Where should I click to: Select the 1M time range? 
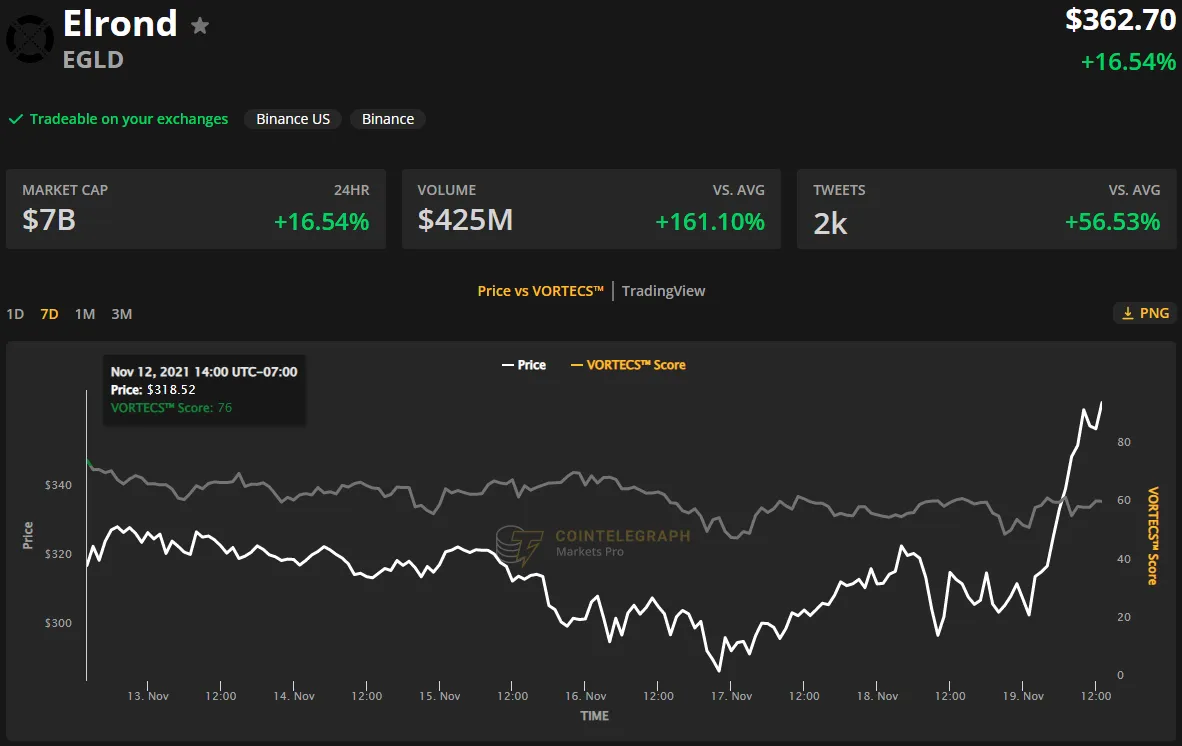coord(85,314)
